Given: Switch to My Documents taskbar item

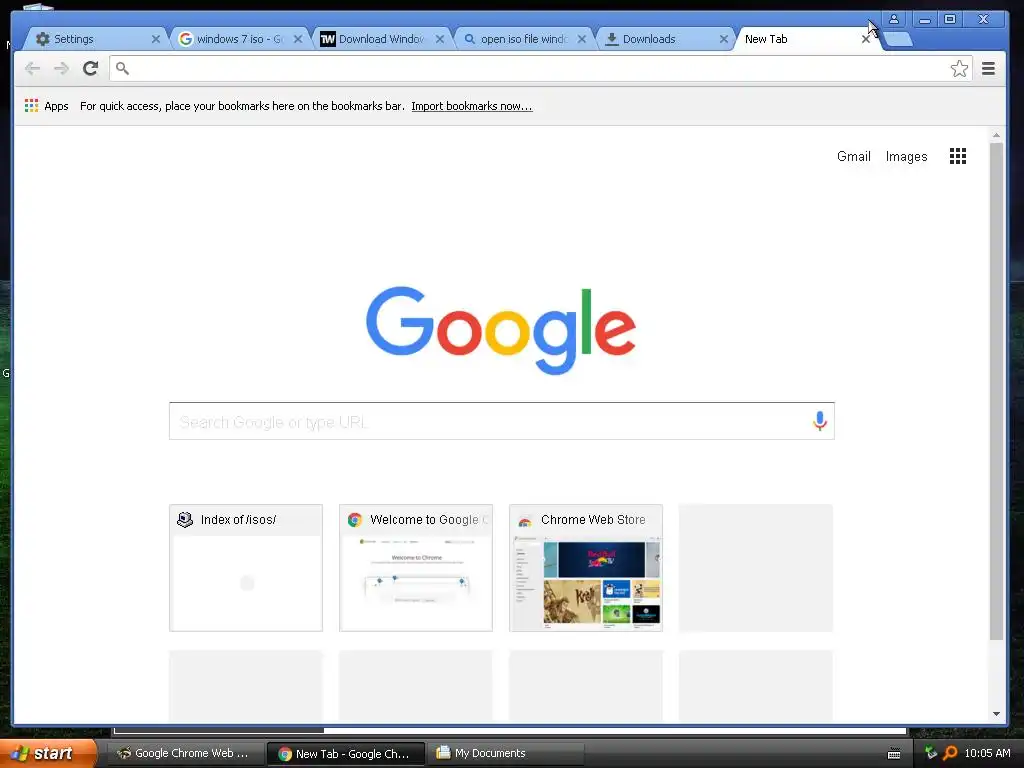Looking at the screenshot, I should click(x=506, y=753).
